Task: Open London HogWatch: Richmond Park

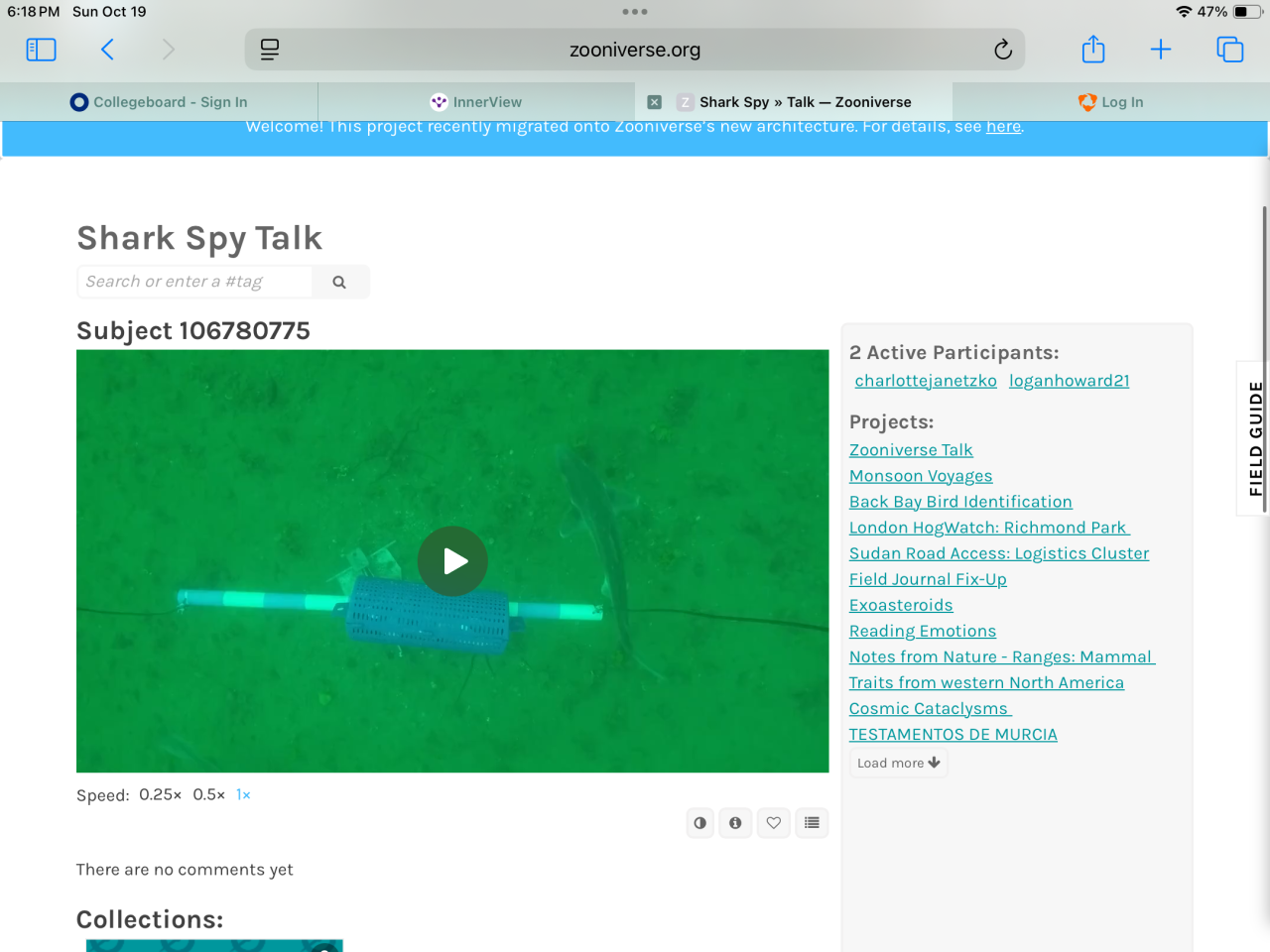Action: 989,528
